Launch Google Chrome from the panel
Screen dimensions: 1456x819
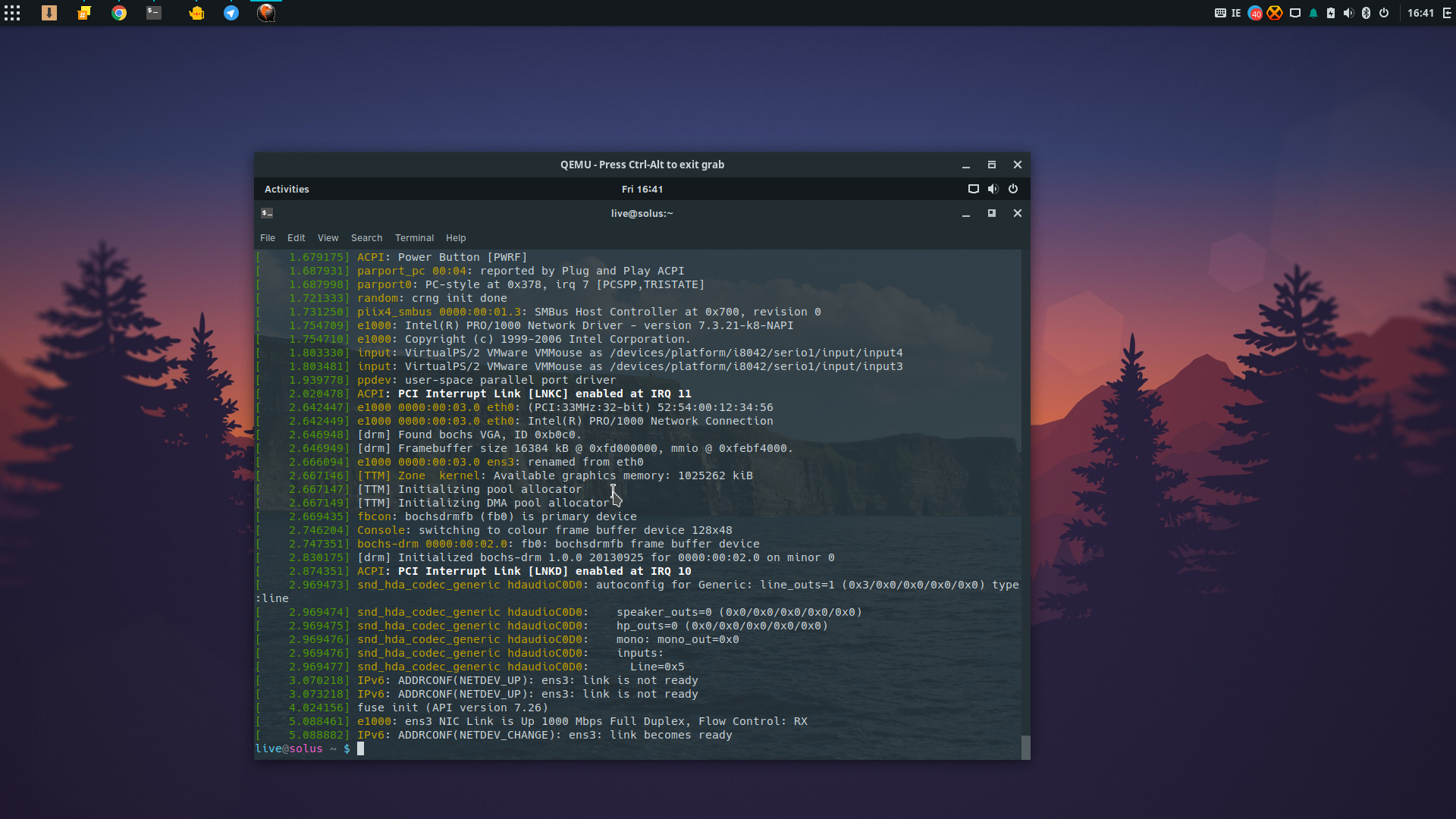119,13
